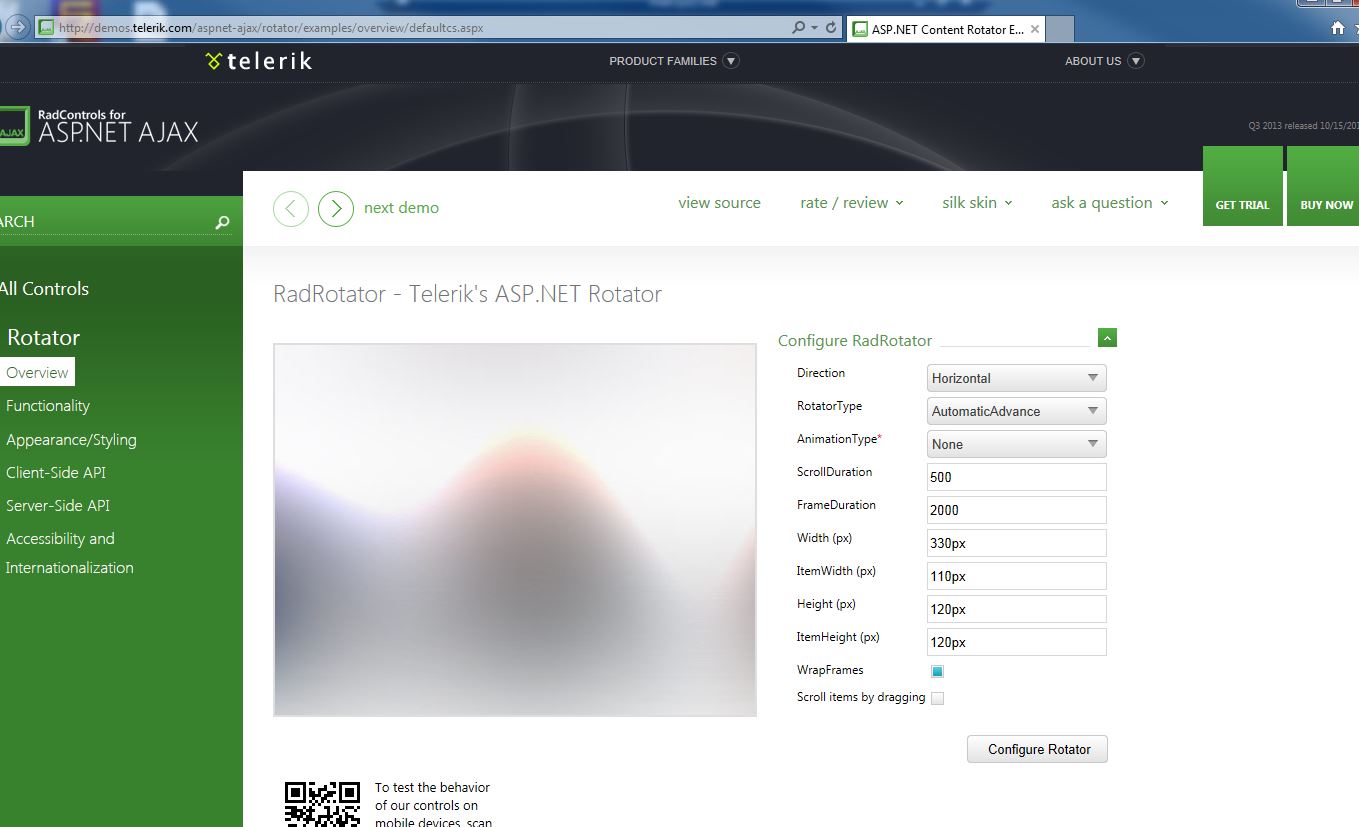Open the Direction dropdown
1359x827 pixels.
tap(1016, 378)
